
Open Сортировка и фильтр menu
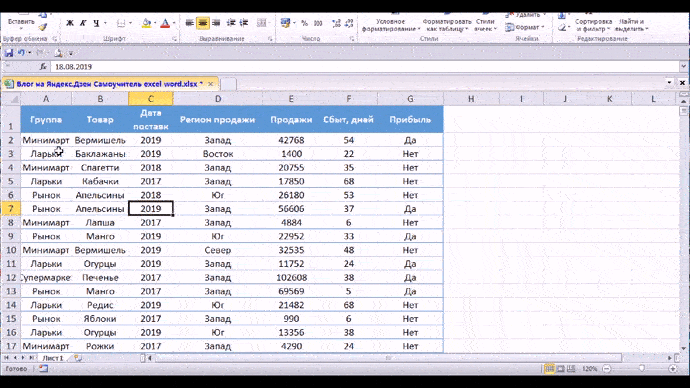[x=593, y=25]
